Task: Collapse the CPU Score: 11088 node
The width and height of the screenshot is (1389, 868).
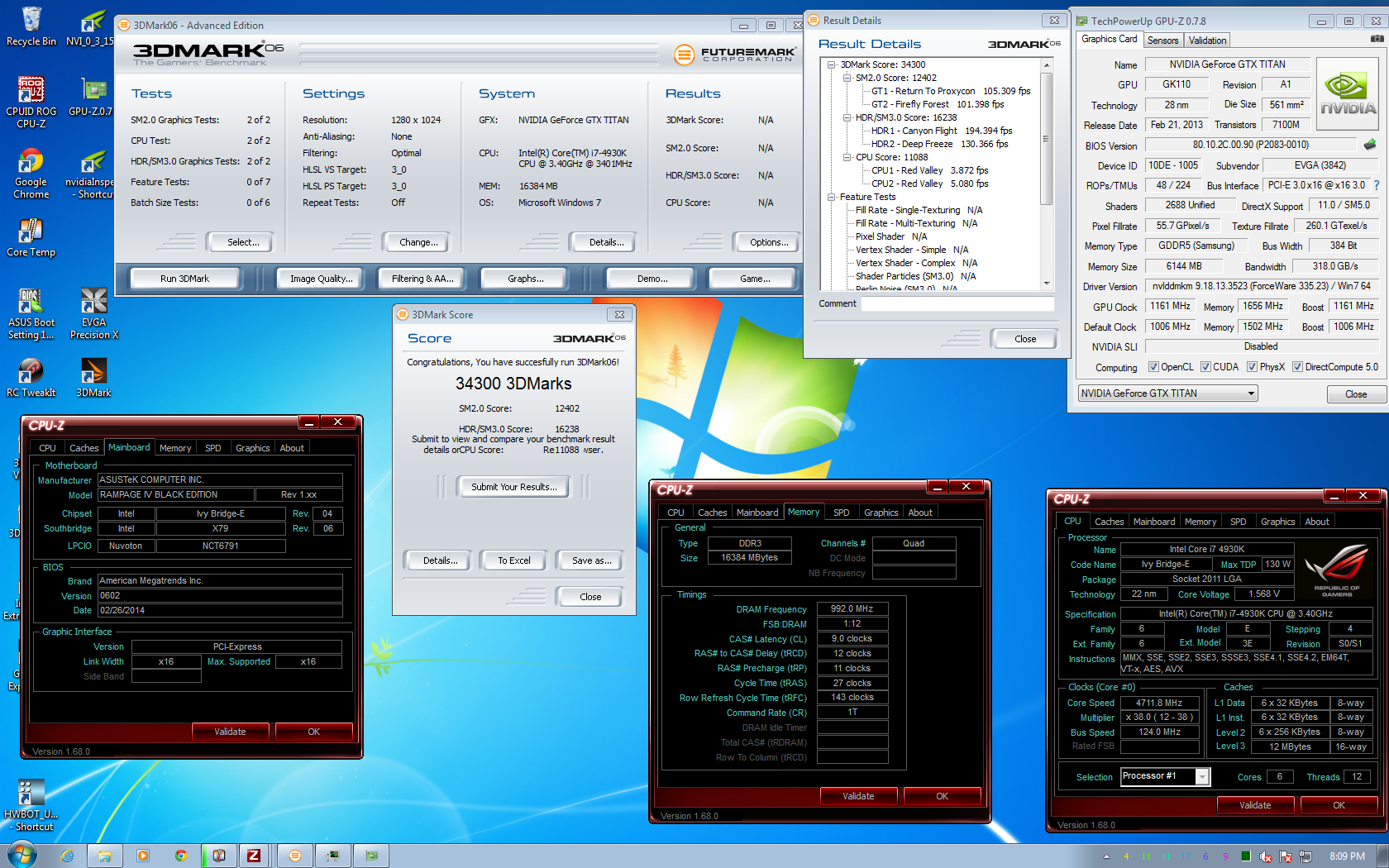Action: tap(847, 157)
